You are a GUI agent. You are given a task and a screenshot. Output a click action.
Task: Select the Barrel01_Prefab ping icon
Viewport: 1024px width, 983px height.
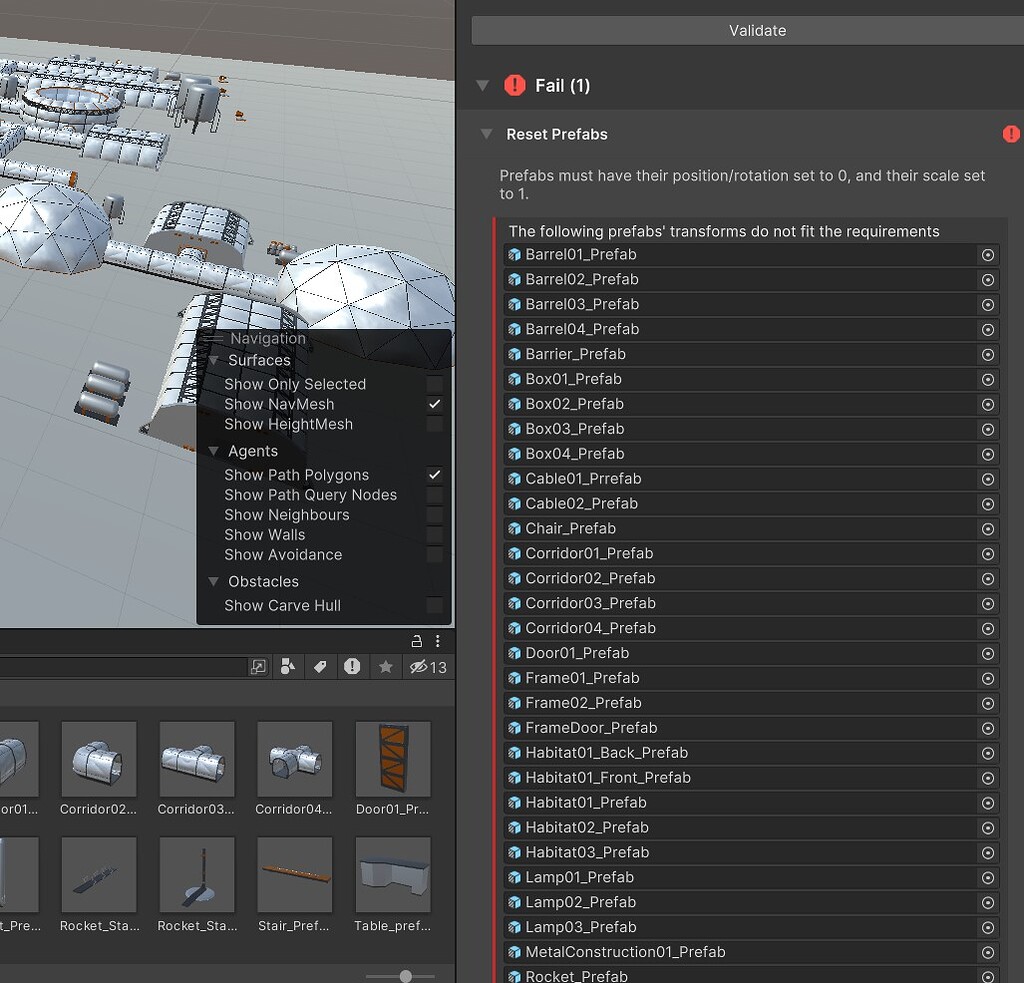coord(987,254)
